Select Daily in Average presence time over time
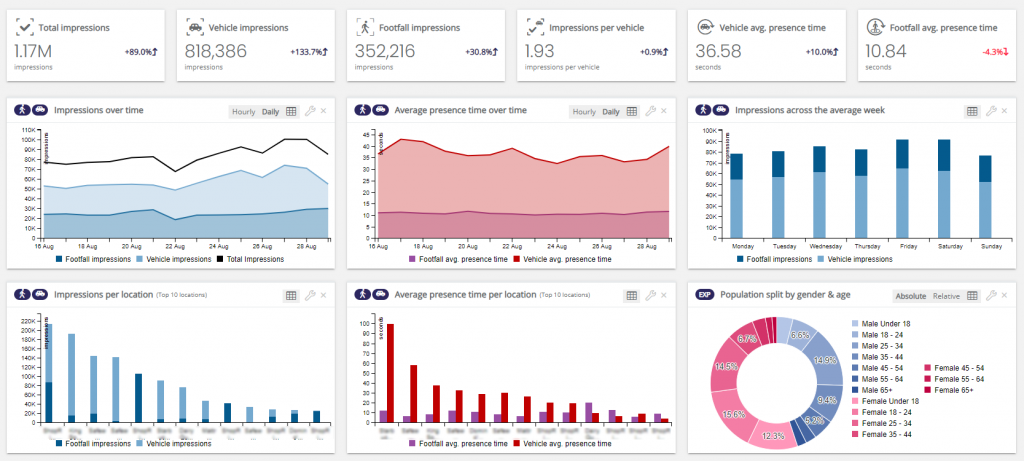1024x461 pixels. [611, 111]
